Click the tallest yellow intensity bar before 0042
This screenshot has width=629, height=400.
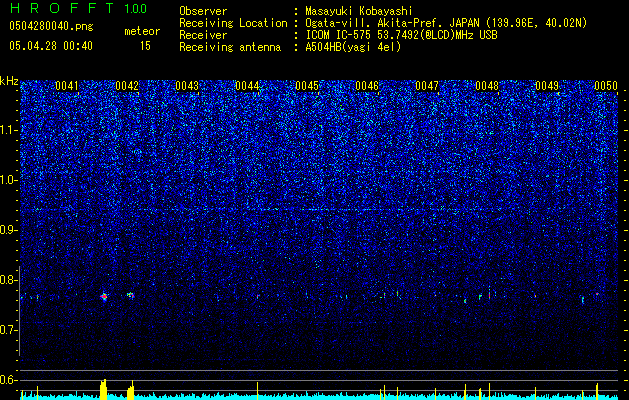pos(103,389)
